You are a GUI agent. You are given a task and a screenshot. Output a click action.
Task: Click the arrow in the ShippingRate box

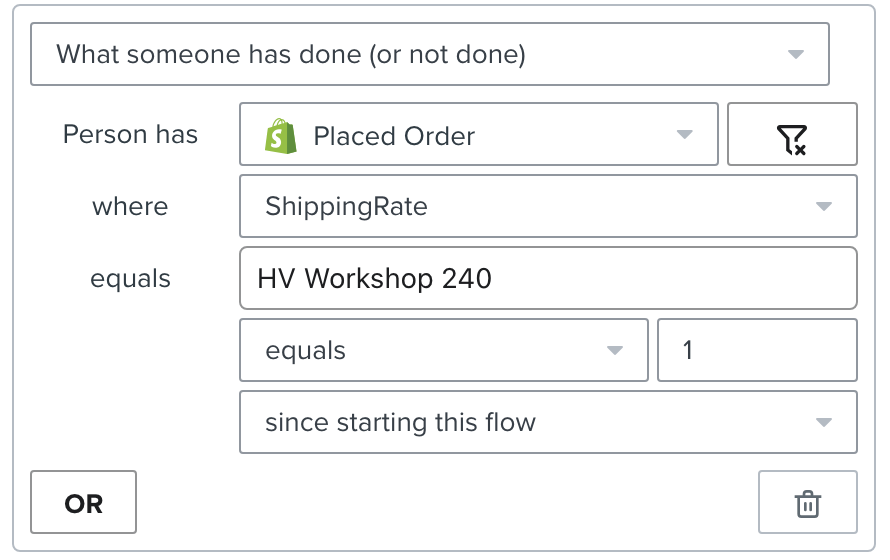click(x=824, y=207)
